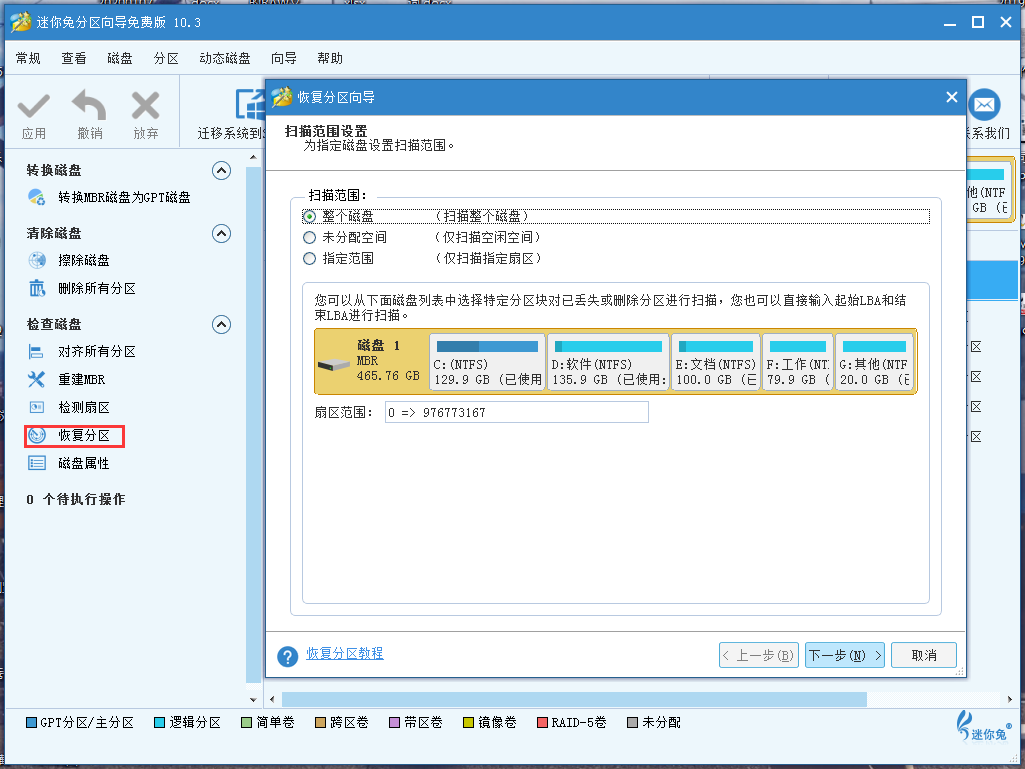Open the 动态磁盘 menu
The image size is (1025, 769).
click(x=225, y=58)
